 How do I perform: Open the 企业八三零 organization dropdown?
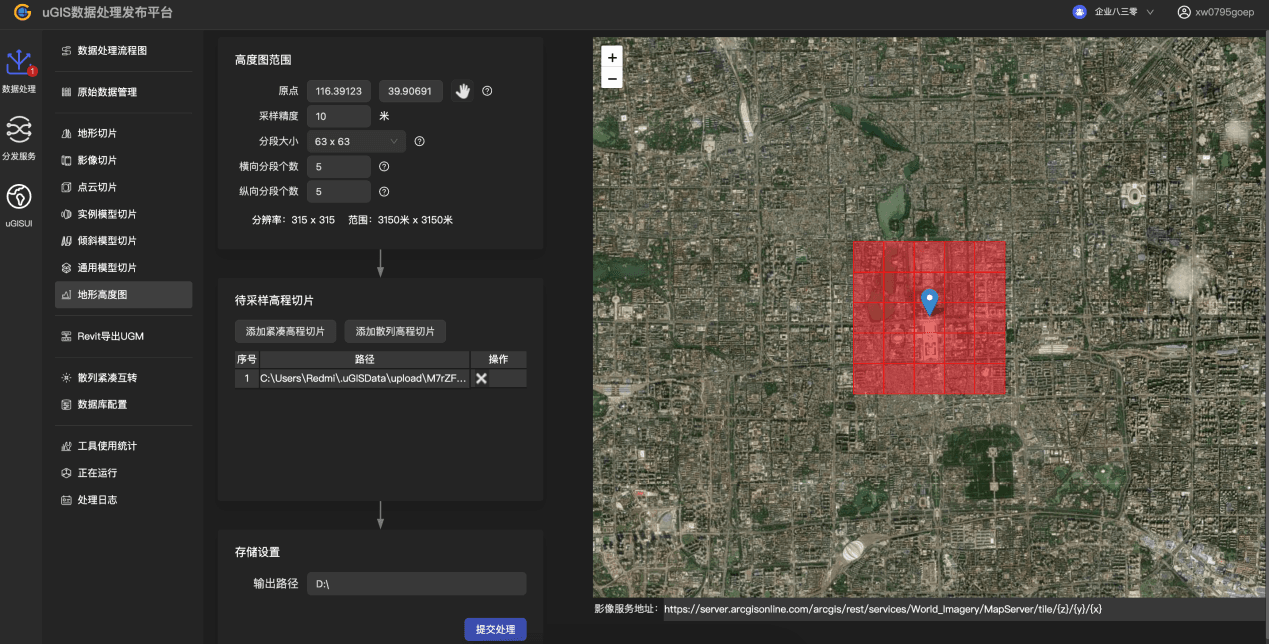pos(1114,12)
